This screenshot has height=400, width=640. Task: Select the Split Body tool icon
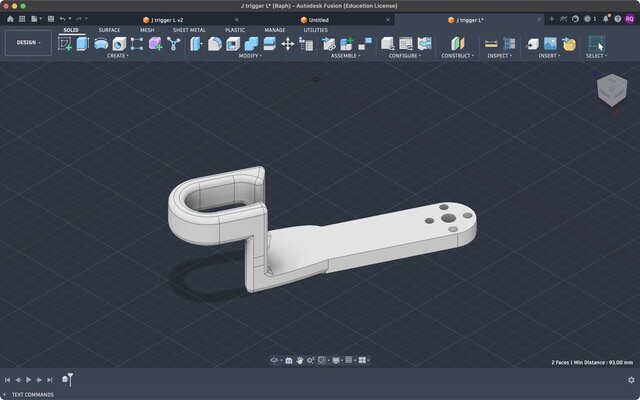tap(269, 44)
